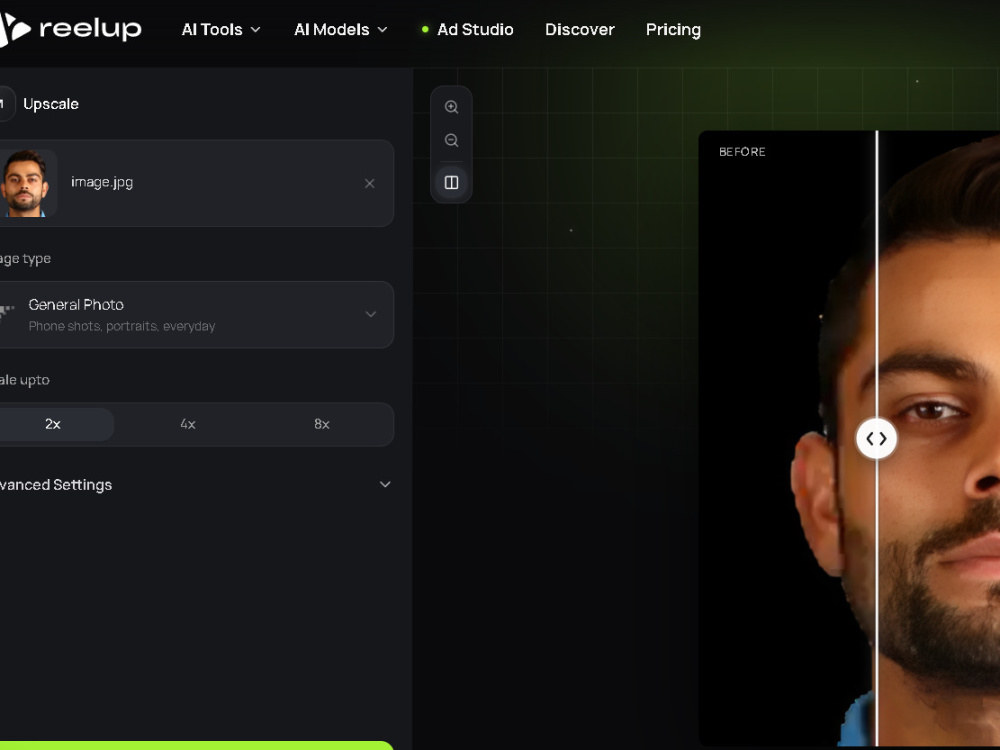Select the 4x scale option
The image size is (1000, 750).
click(x=188, y=424)
